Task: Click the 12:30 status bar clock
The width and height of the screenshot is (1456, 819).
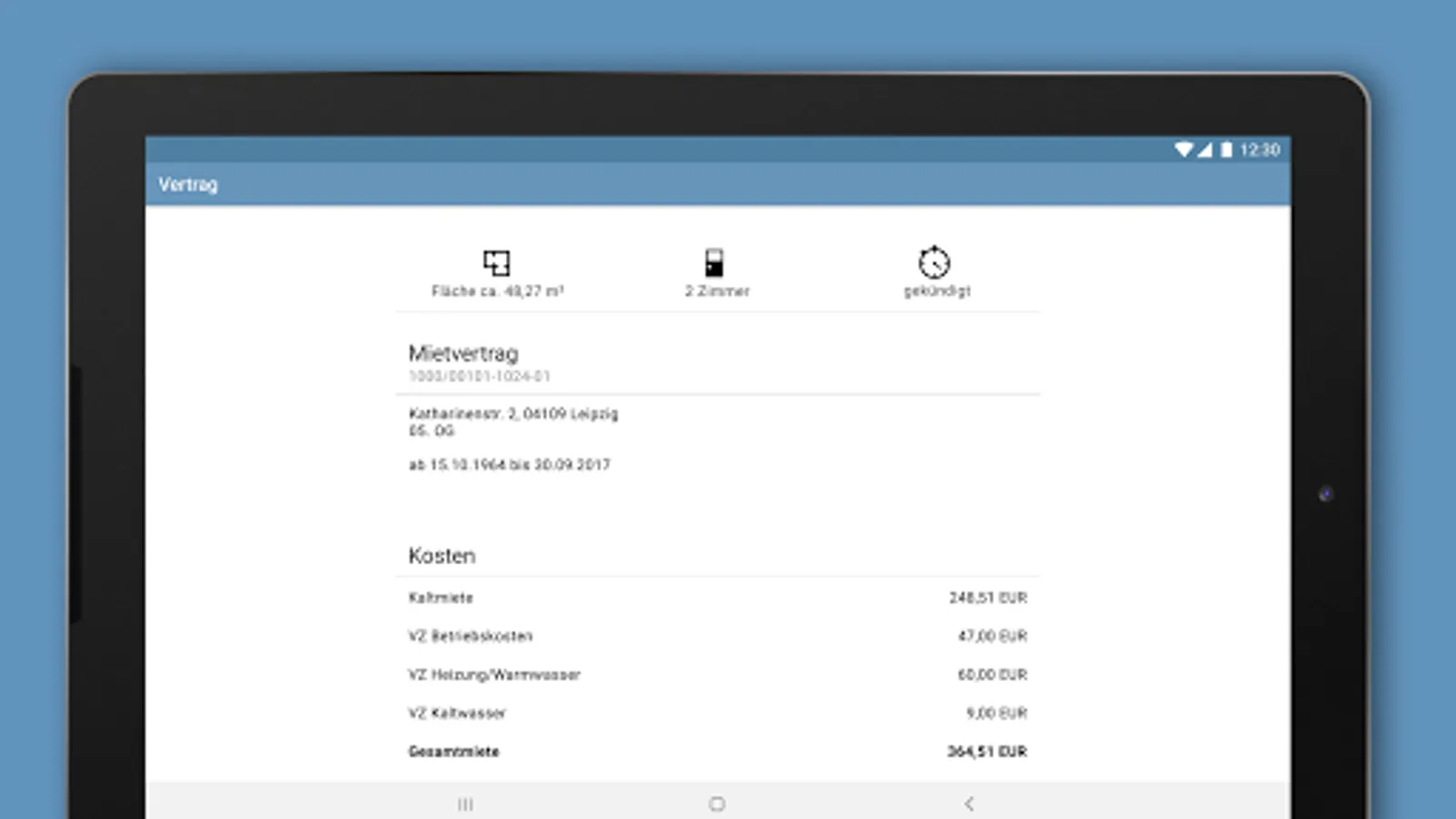Action: pyautogui.click(x=1260, y=149)
